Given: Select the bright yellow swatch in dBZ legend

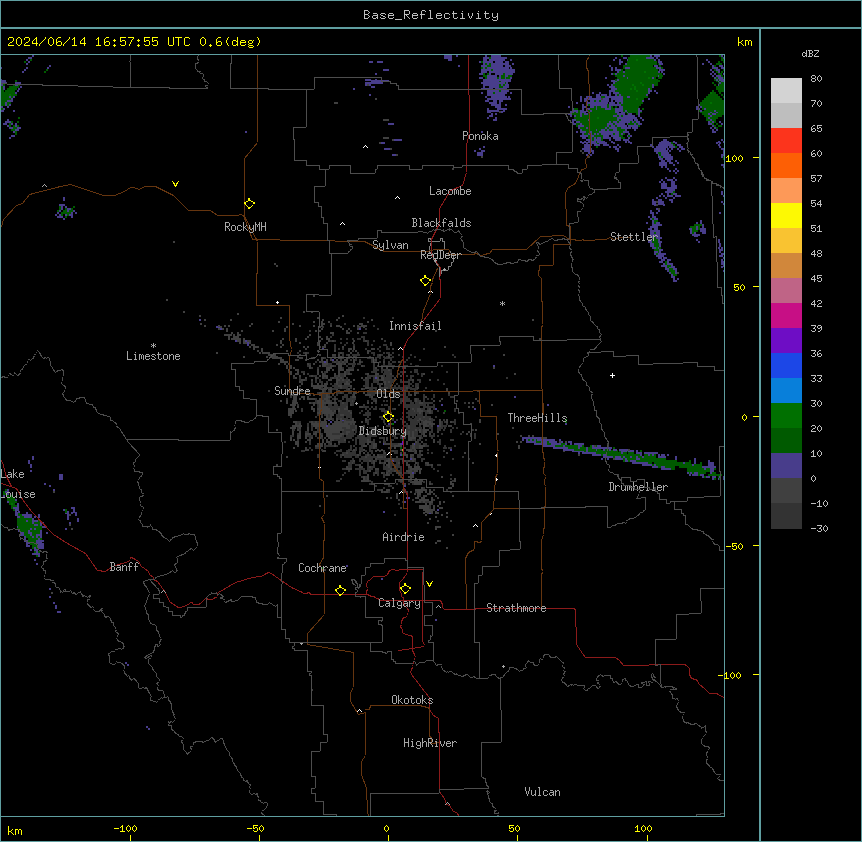Looking at the screenshot, I should pyautogui.click(x=786, y=215).
